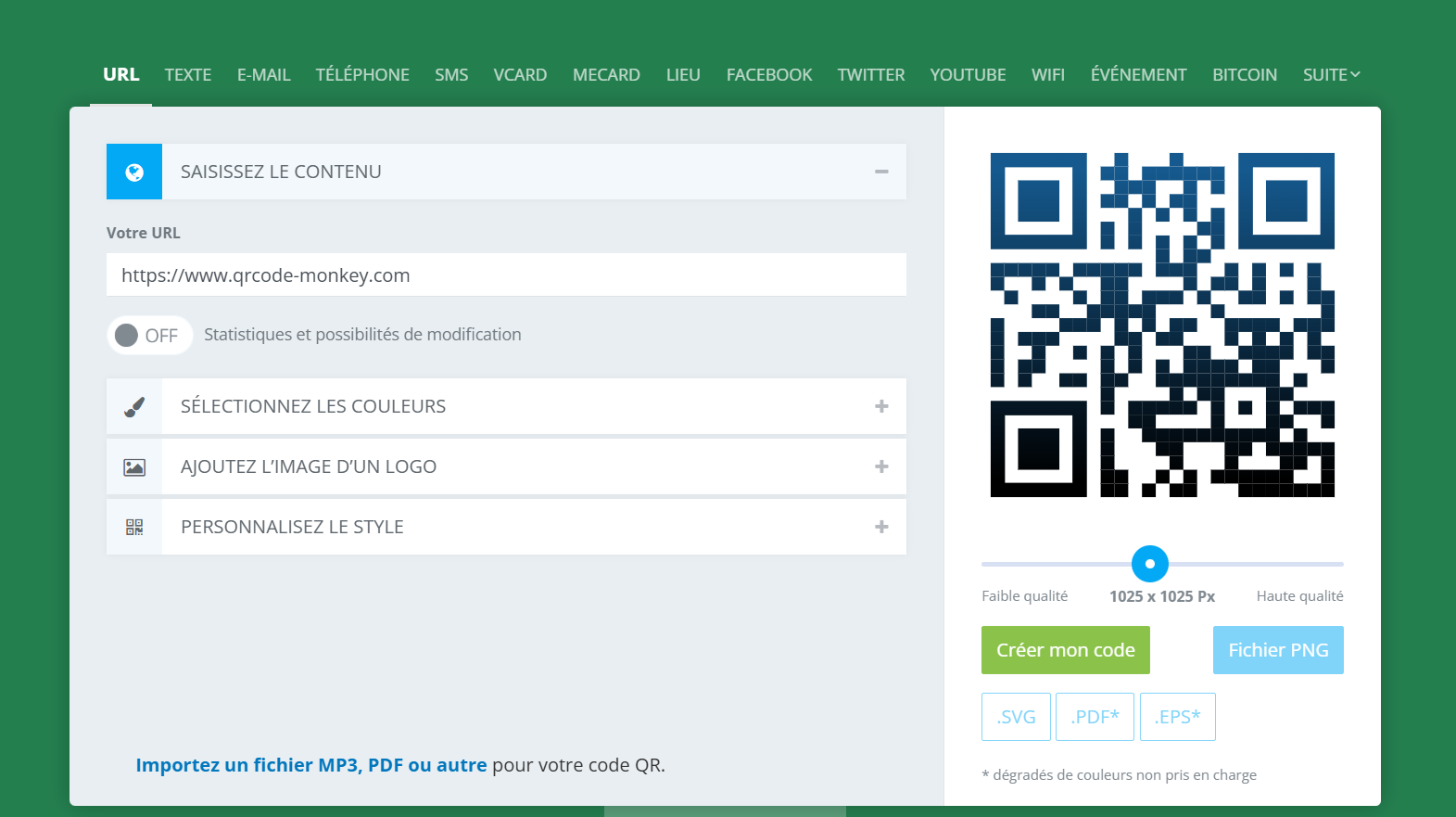The width and height of the screenshot is (1456, 817).
Task: Download using the Fichier PNG button
Action: click(1277, 650)
